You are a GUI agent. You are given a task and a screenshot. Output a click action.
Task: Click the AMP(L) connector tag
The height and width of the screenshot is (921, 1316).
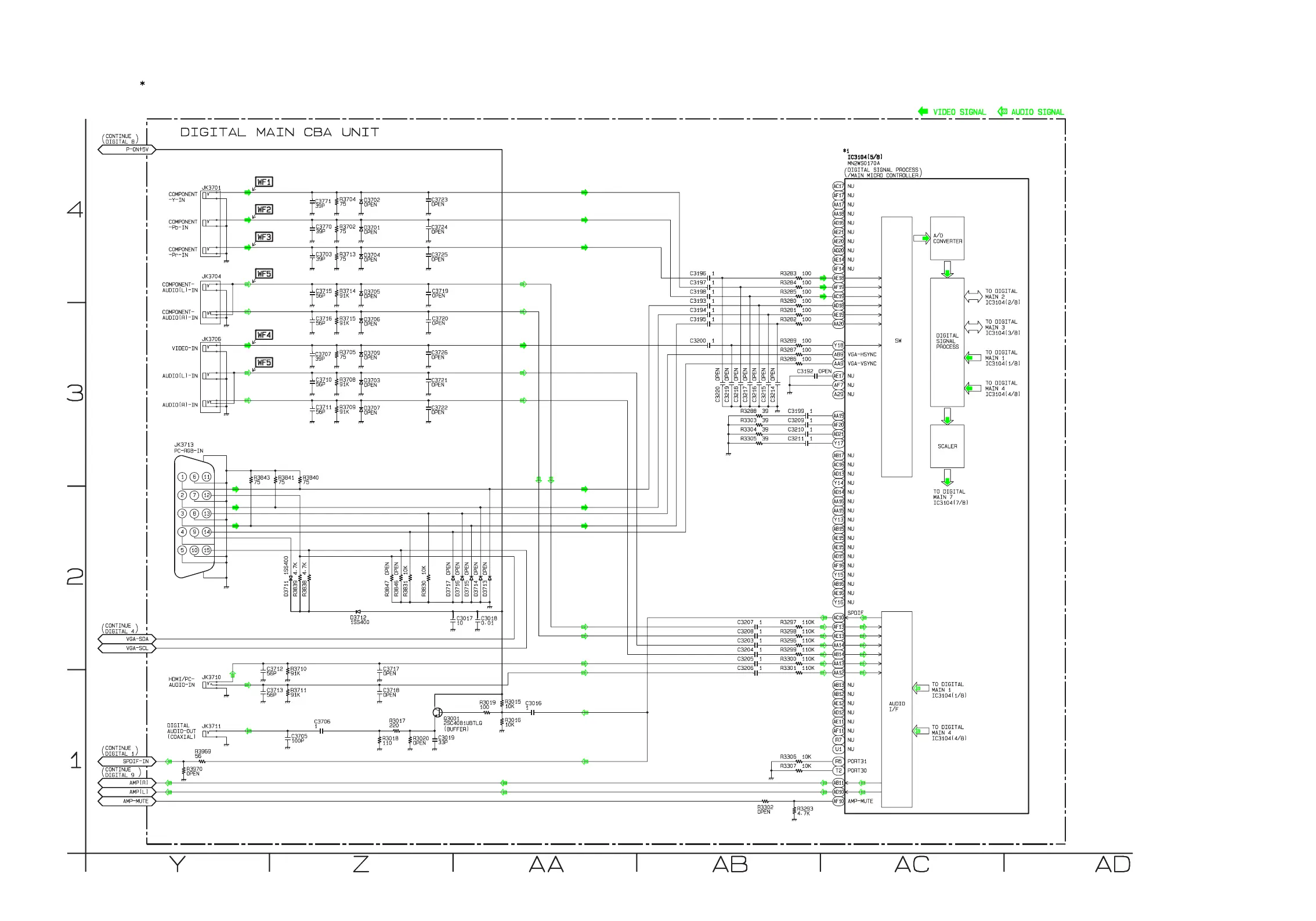pyautogui.click(x=127, y=792)
